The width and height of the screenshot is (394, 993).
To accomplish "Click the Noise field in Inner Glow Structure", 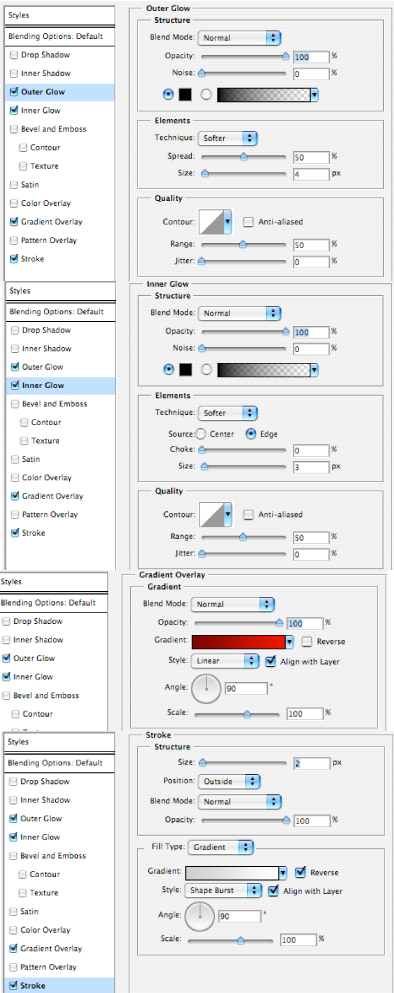I will [x=311, y=348].
